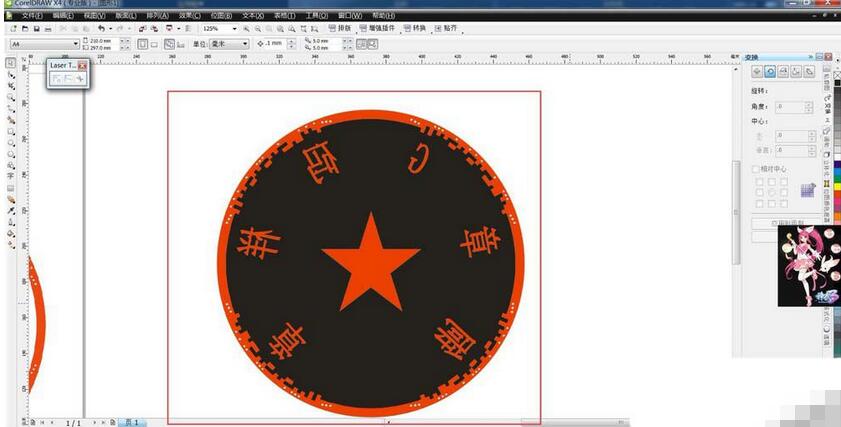Open the 效果(C) menu
The image size is (841, 427).
coord(185,16)
